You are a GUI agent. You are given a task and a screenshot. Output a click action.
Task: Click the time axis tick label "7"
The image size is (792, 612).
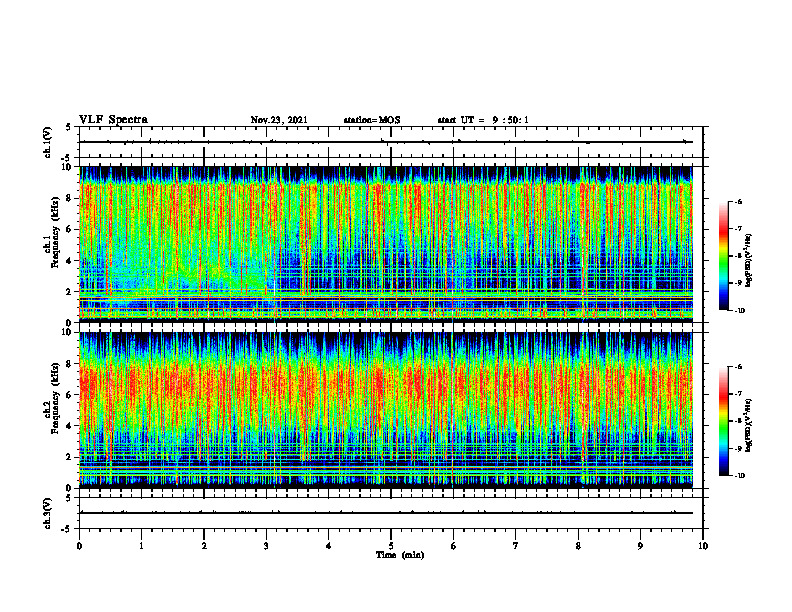point(516,546)
